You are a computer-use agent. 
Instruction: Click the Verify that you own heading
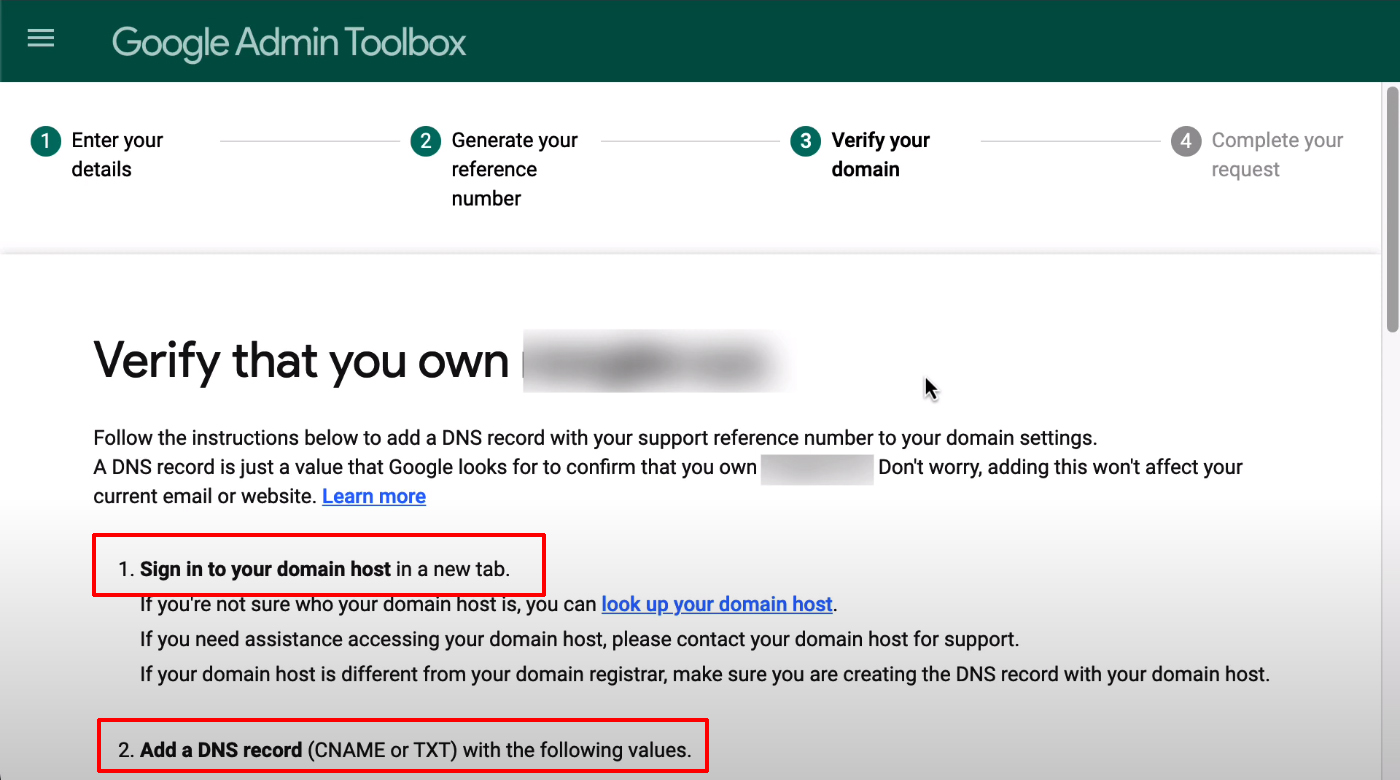pyautogui.click(x=300, y=360)
